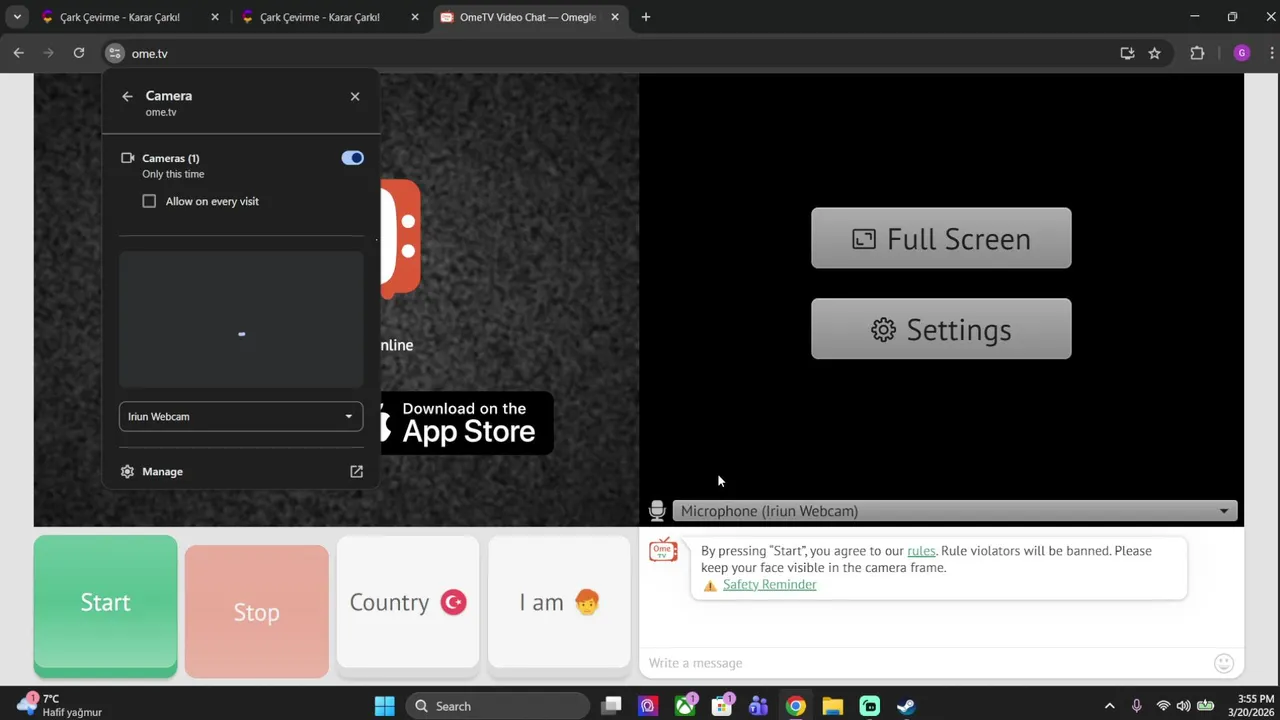Open File Explorer from the taskbar
The image size is (1280, 720).
(x=833, y=706)
